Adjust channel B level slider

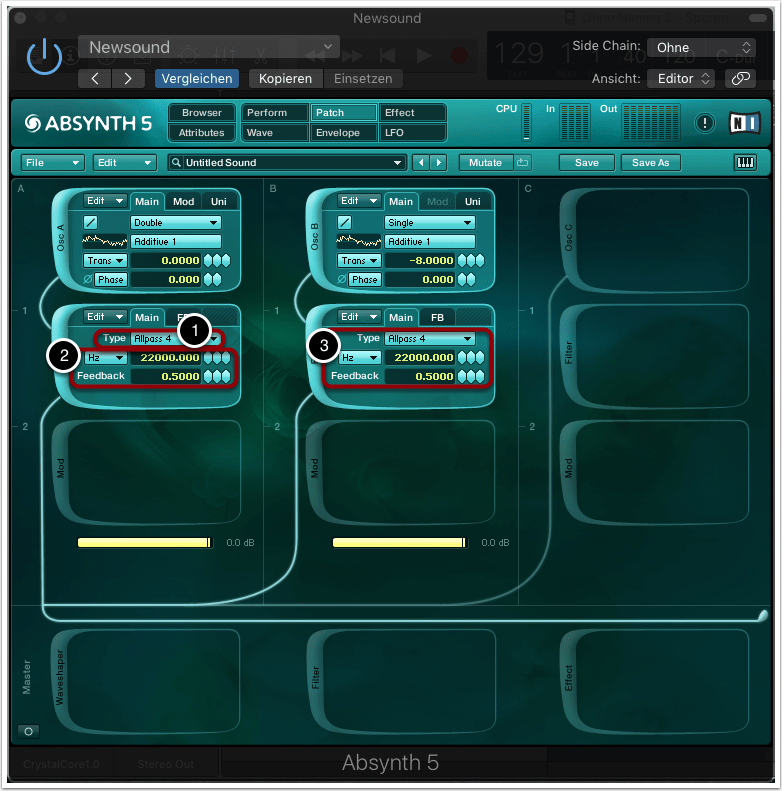pos(399,542)
